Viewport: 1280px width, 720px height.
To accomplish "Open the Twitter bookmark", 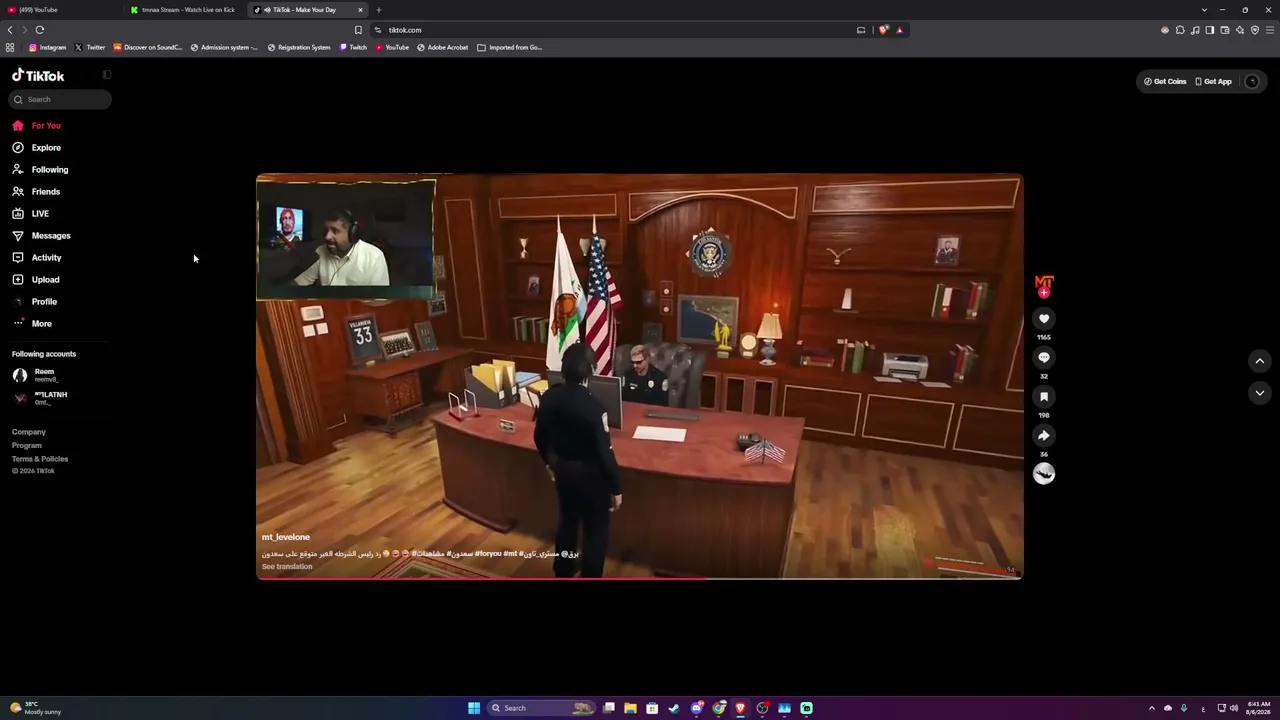I will pos(89,47).
